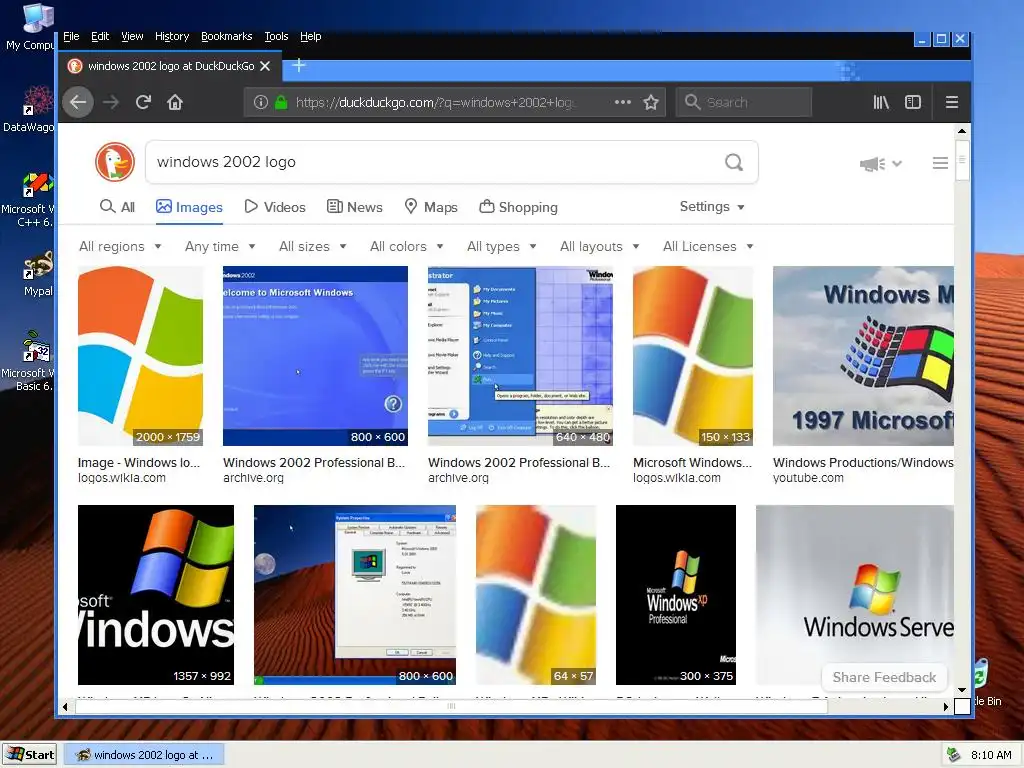
Task: Click the vertical scrollbar down arrow
Action: click(x=962, y=690)
